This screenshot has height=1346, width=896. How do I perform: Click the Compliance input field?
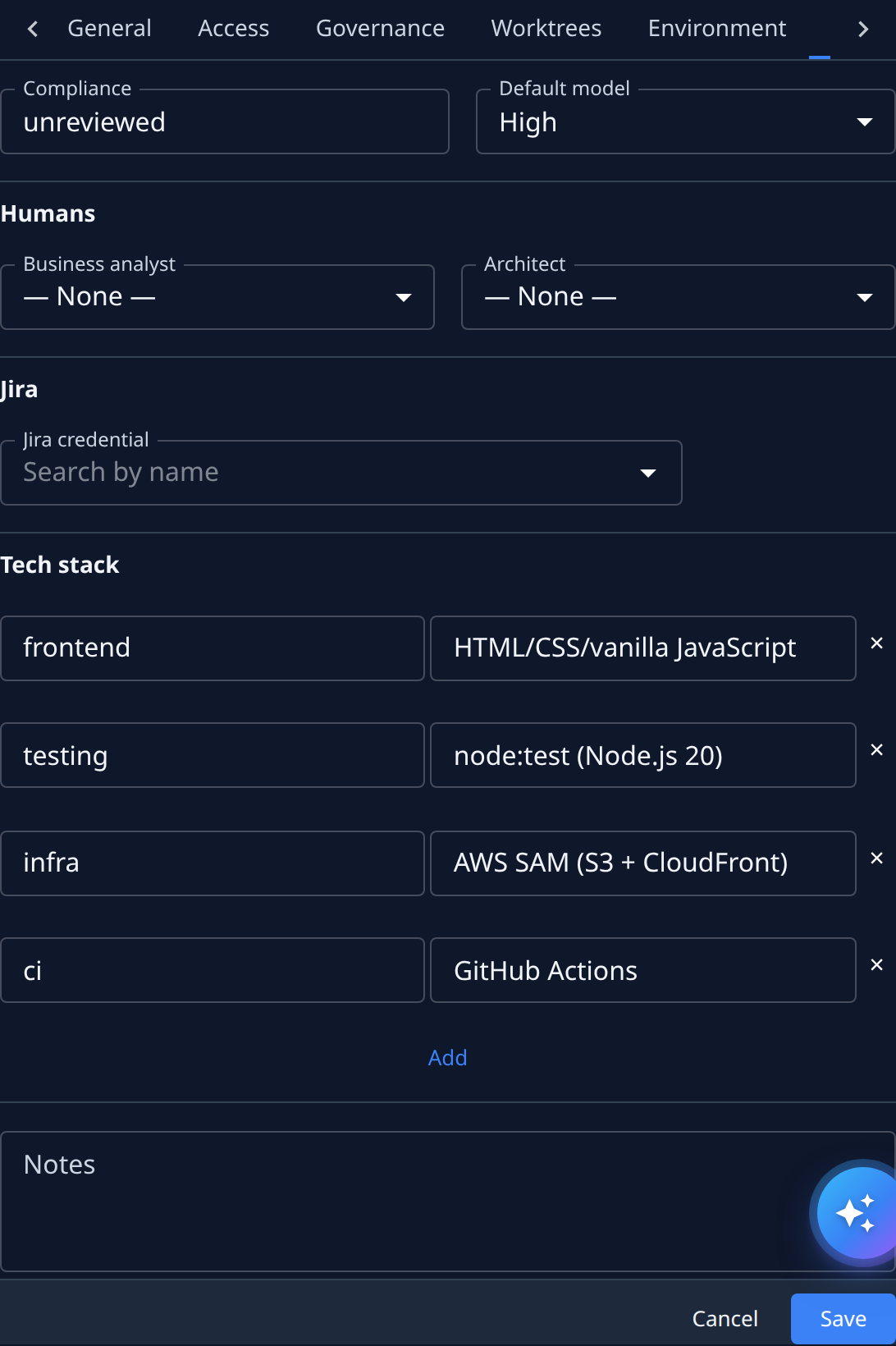point(225,121)
